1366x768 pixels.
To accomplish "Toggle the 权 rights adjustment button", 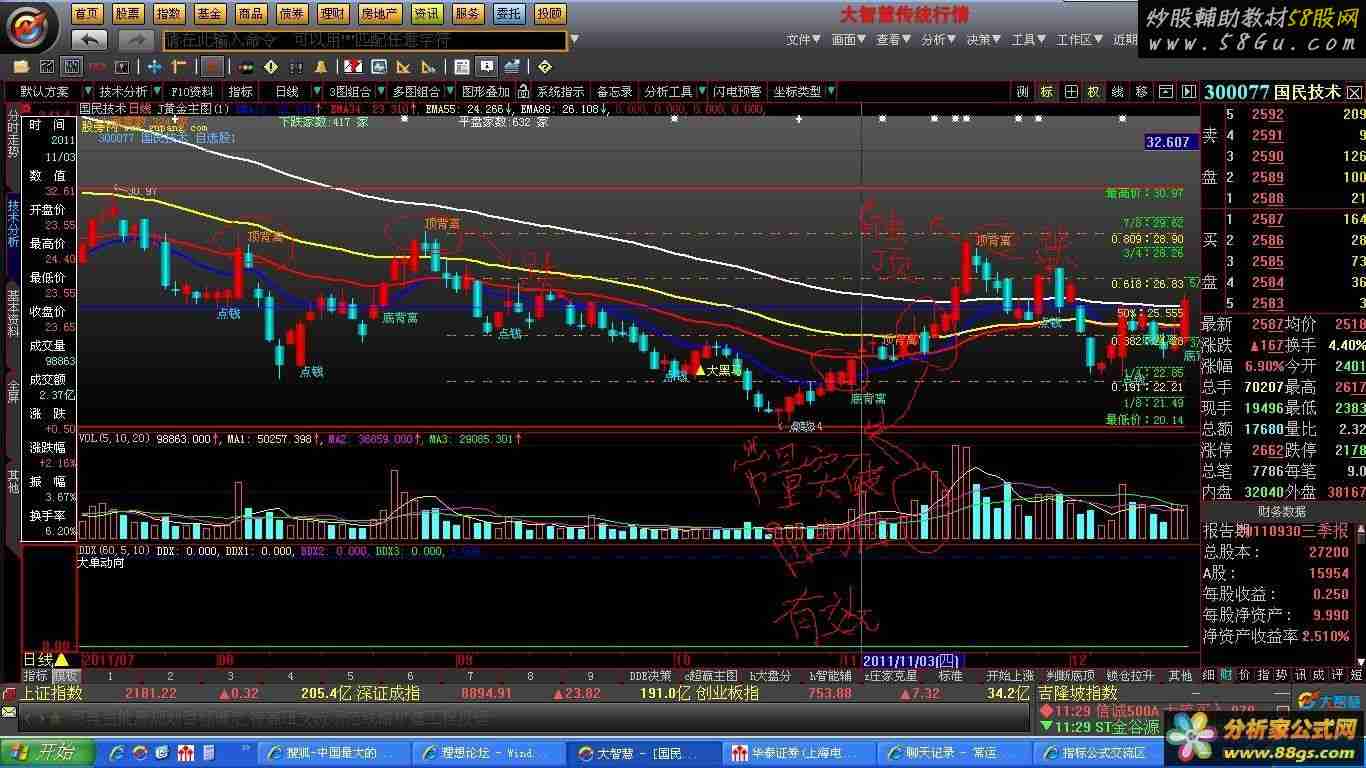I will pos(1094,92).
